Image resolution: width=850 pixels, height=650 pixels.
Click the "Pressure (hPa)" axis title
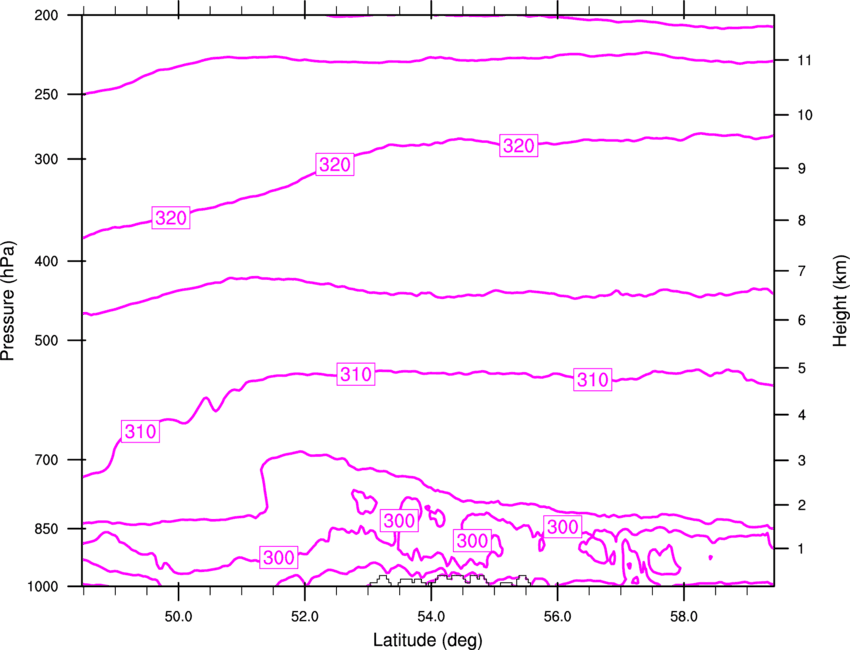pos(8,301)
